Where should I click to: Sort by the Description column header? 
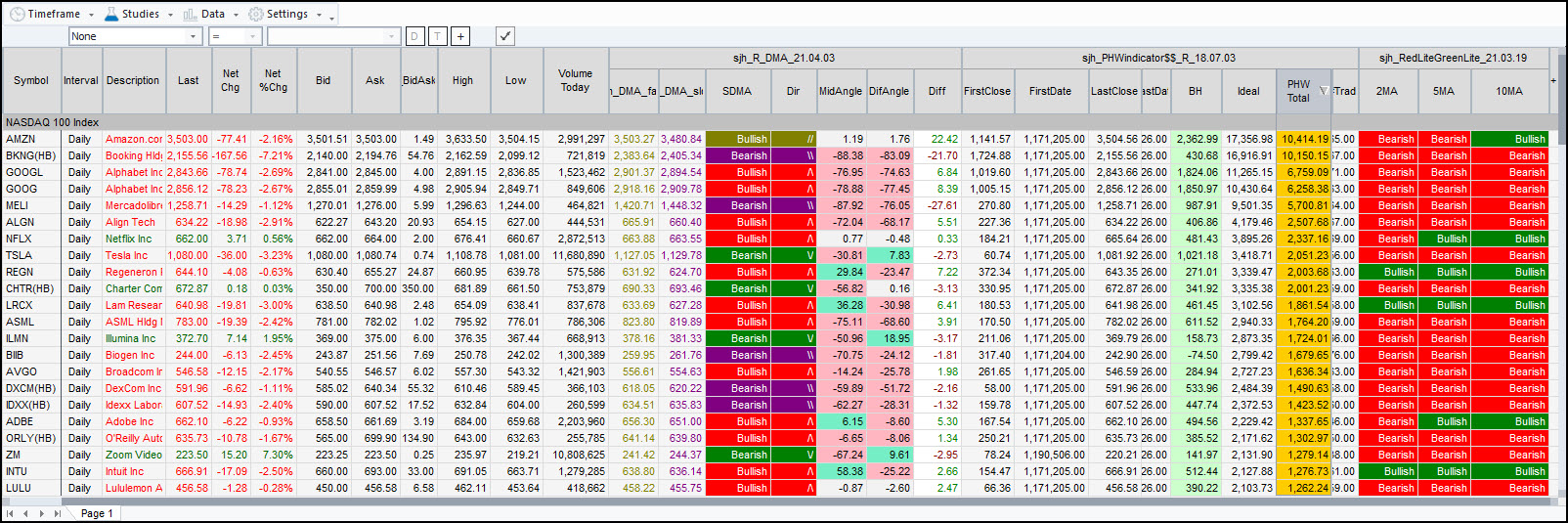tap(133, 80)
